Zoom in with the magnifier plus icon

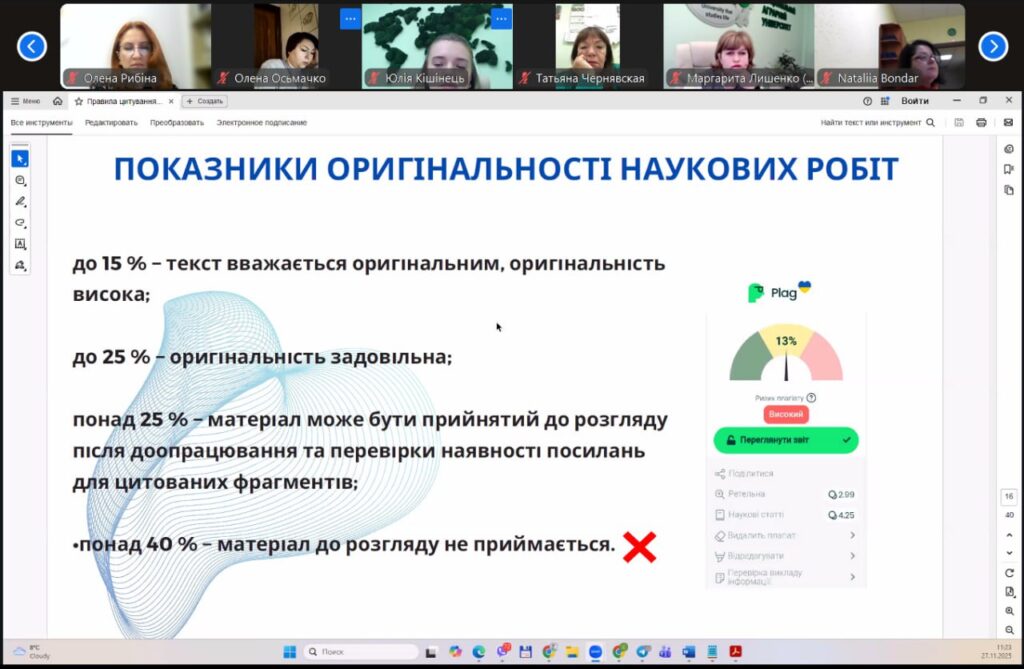point(1009,610)
